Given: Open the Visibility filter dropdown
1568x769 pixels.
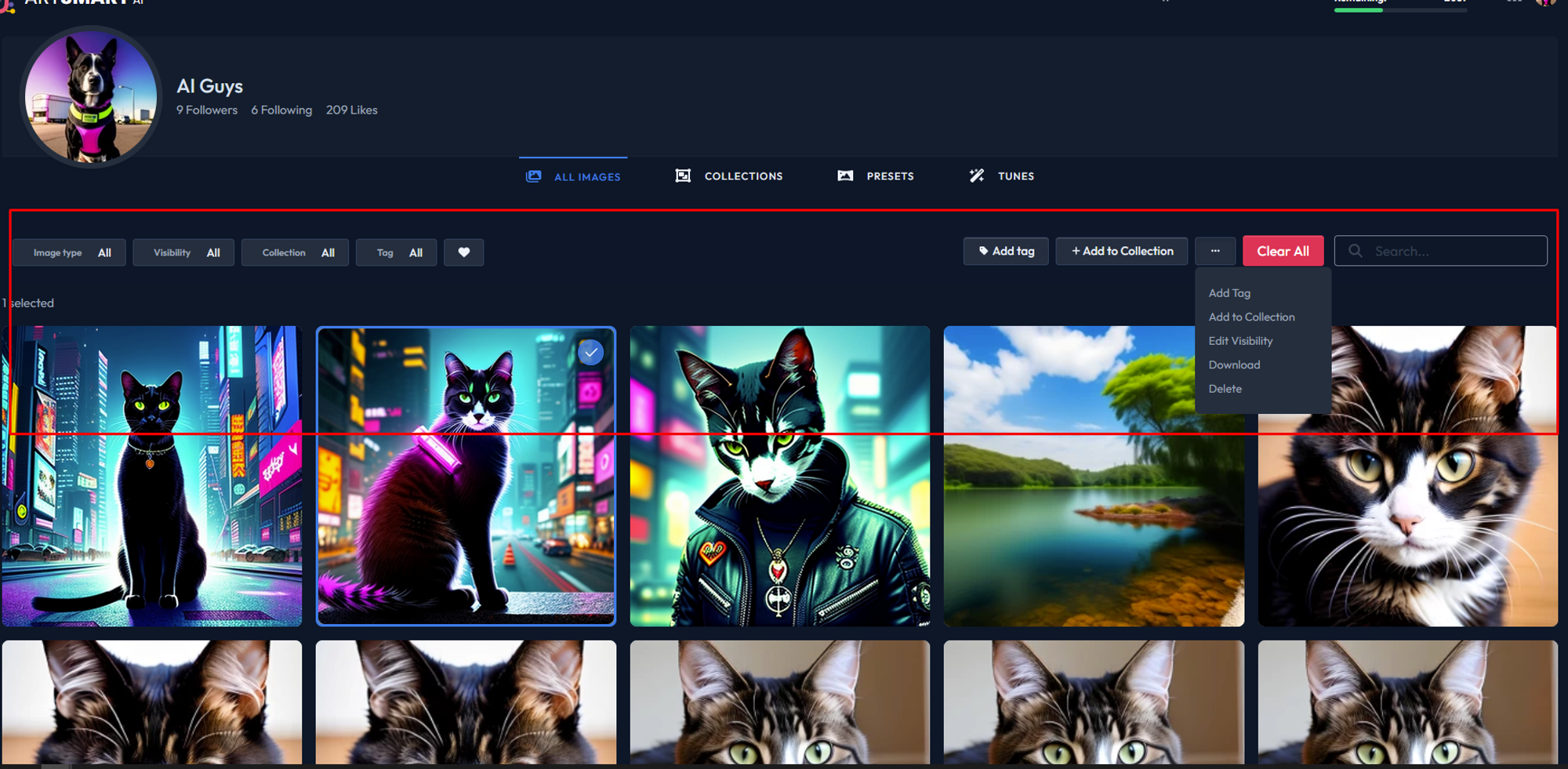Looking at the screenshot, I should coord(183,252).
